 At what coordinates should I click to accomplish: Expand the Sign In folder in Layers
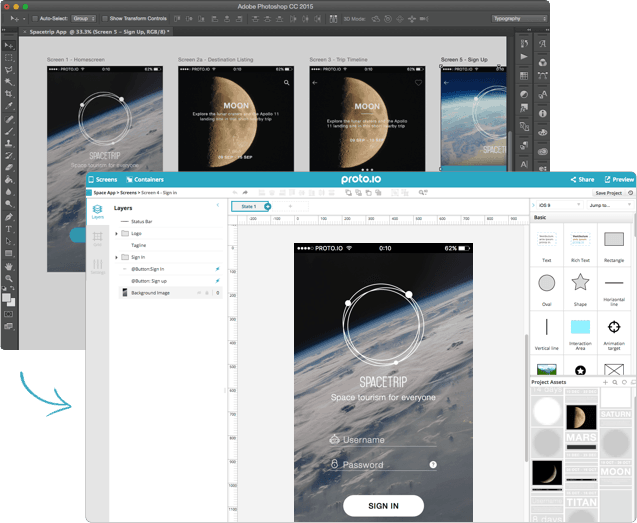tap(117, 257)
